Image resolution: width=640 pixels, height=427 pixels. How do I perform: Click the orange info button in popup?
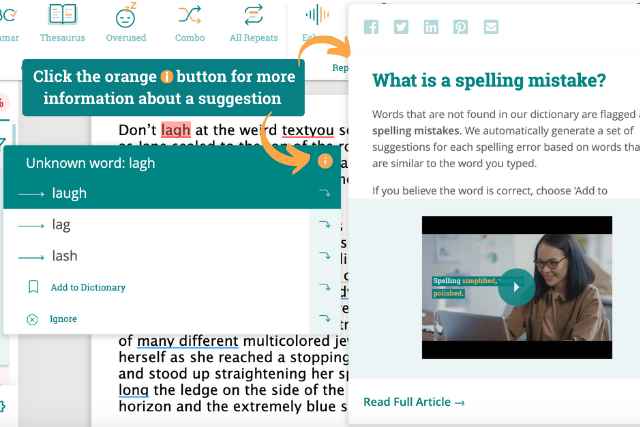325,161
